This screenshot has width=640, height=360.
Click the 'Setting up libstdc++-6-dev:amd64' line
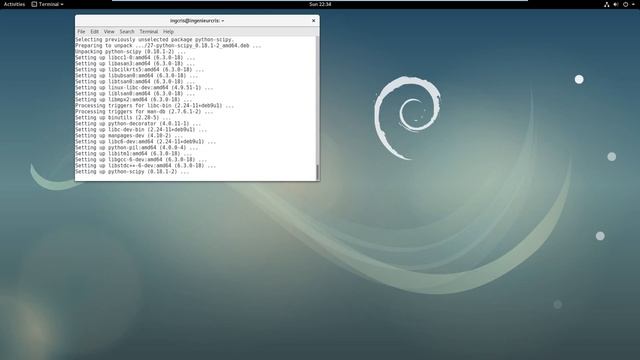coord(146,166)
